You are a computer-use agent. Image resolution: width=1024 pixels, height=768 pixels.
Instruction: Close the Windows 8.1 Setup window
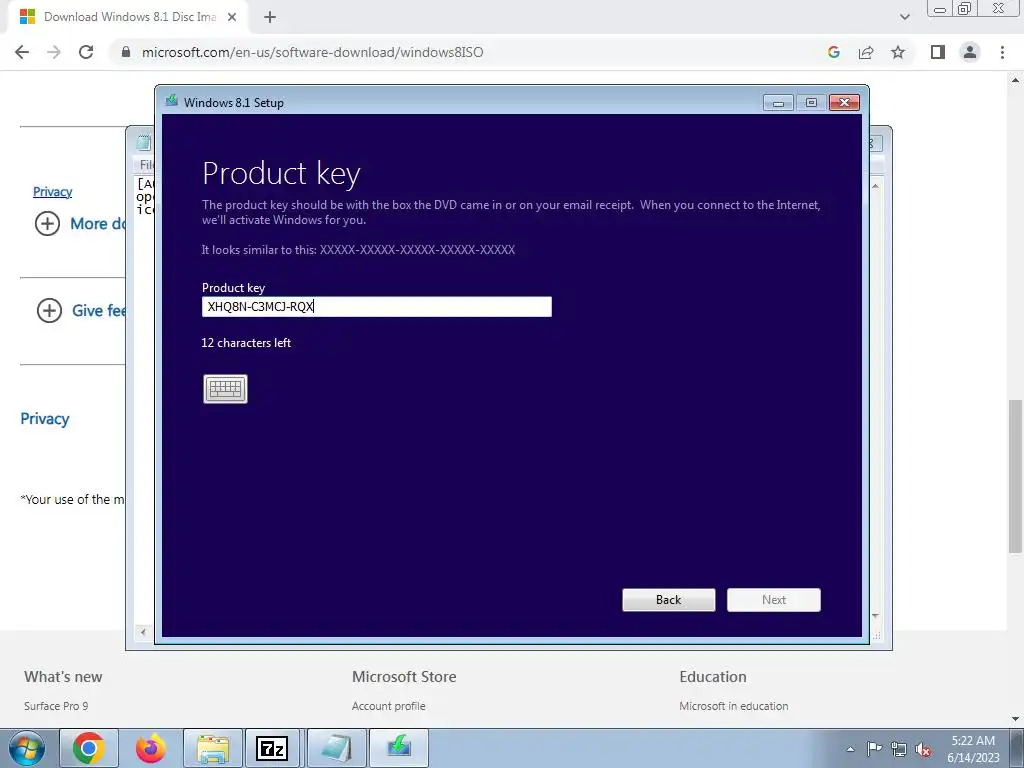click(x=844, y=103)
